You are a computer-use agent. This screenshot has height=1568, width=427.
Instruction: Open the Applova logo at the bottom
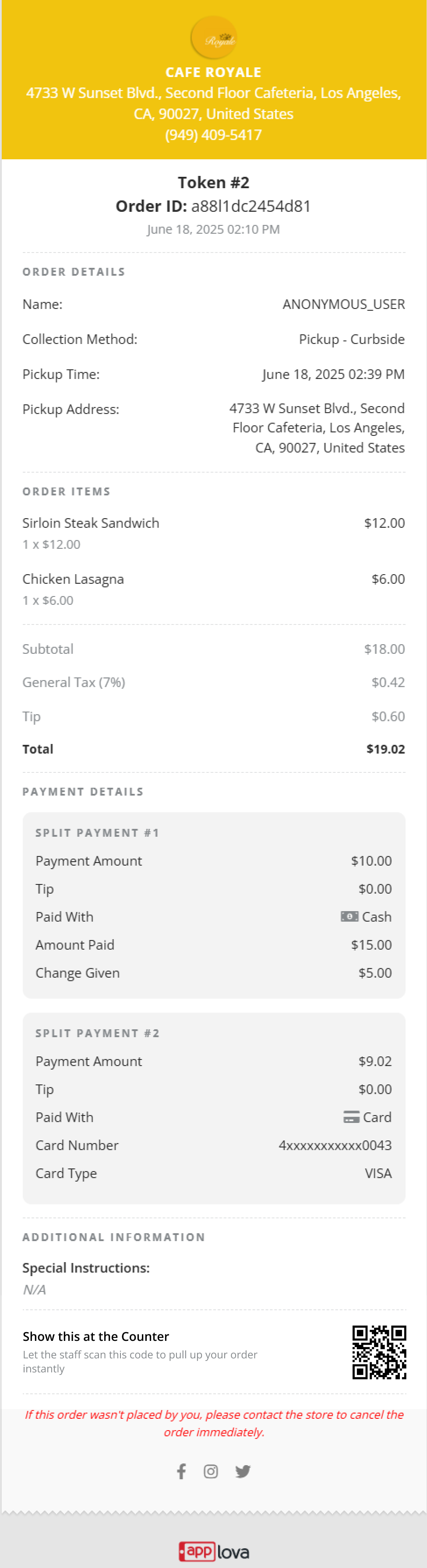(213, 1551)
